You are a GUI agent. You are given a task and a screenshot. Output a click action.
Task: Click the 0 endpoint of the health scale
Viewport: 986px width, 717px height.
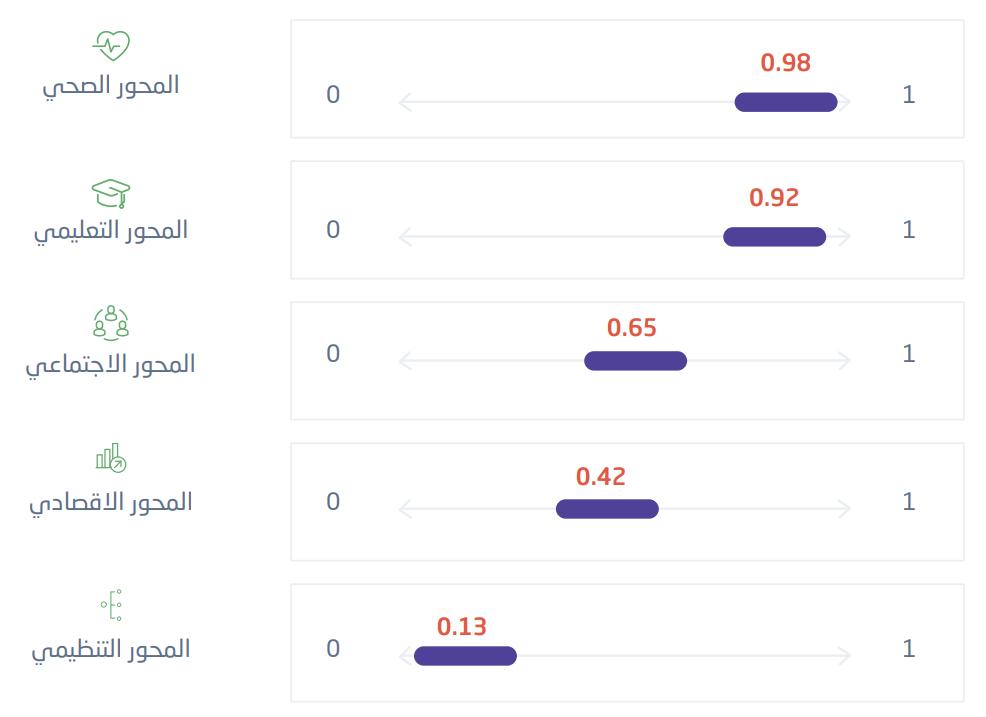(x=333, y=95)
